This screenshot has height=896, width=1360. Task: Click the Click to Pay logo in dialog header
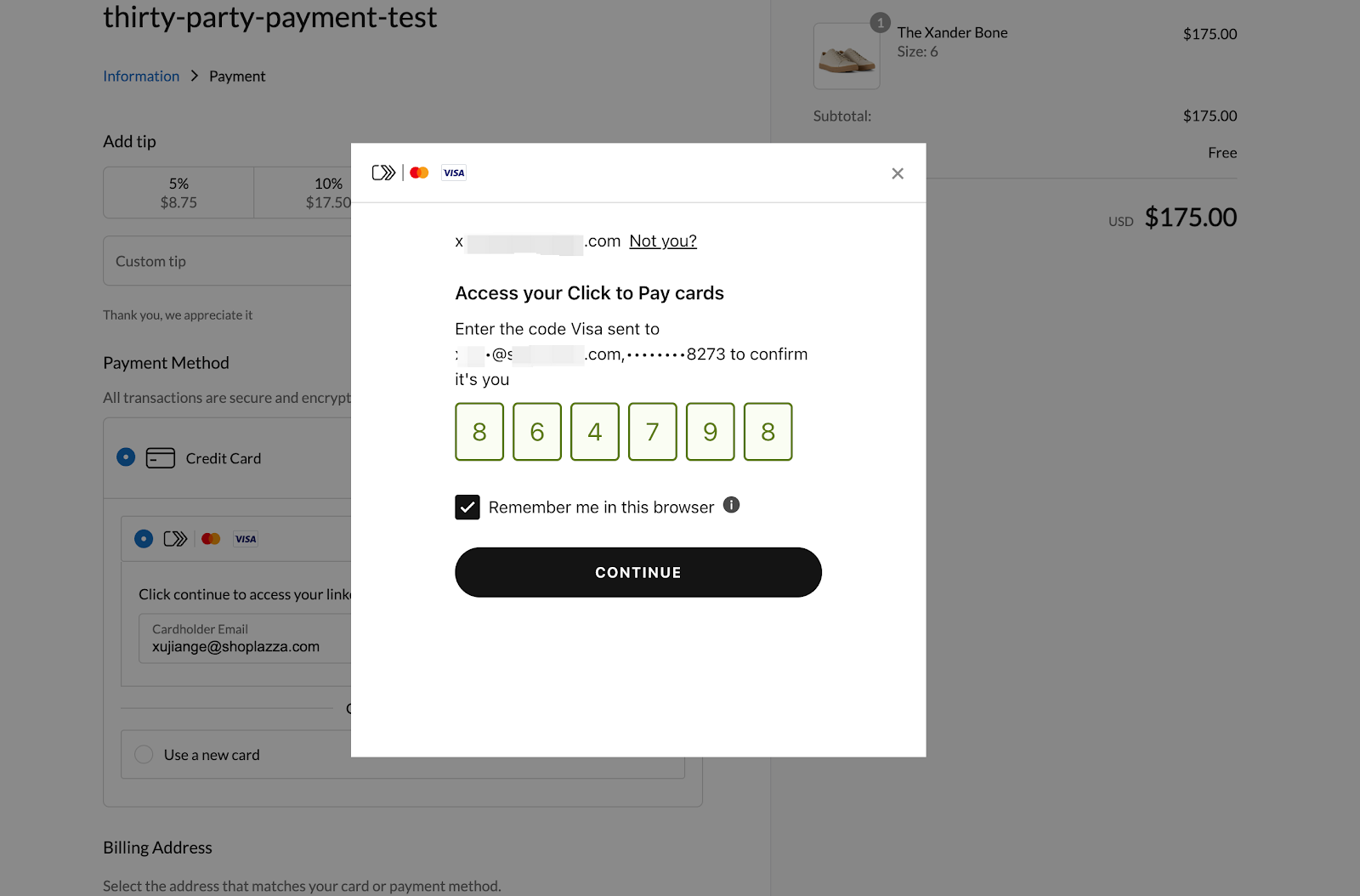[384, 173]
